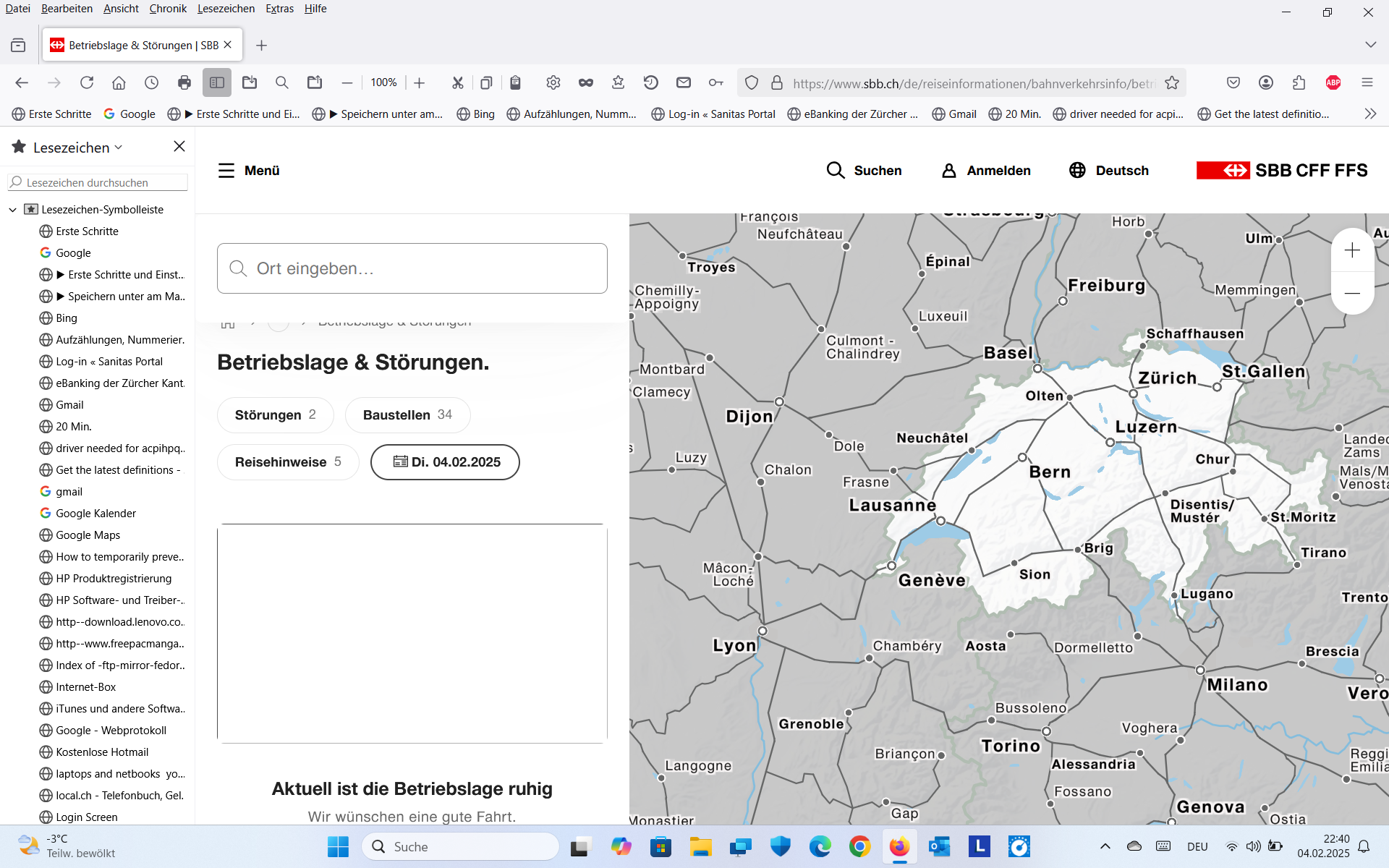Click the cut scissors icon

click(457, 82)
